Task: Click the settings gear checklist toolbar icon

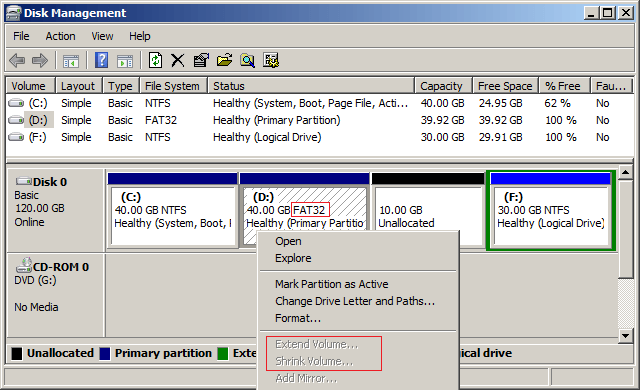Action: [271, 60]
